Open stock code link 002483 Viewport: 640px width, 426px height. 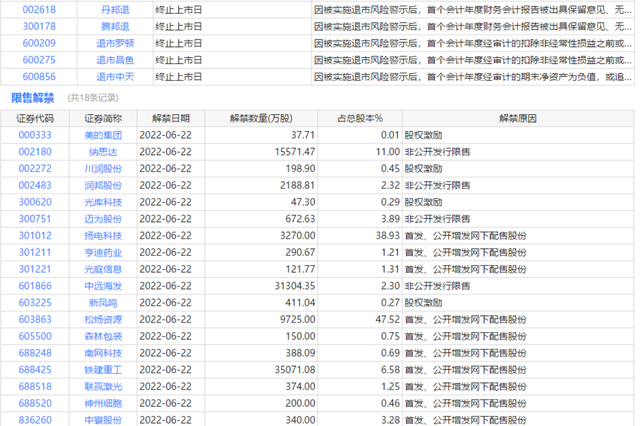[35, 185]
